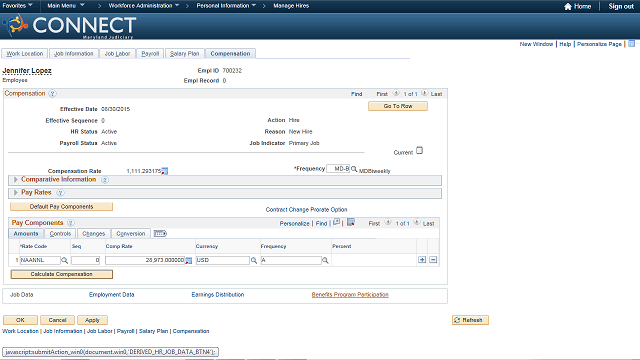Select Manage Hires breadcrumb

(291, 6)
